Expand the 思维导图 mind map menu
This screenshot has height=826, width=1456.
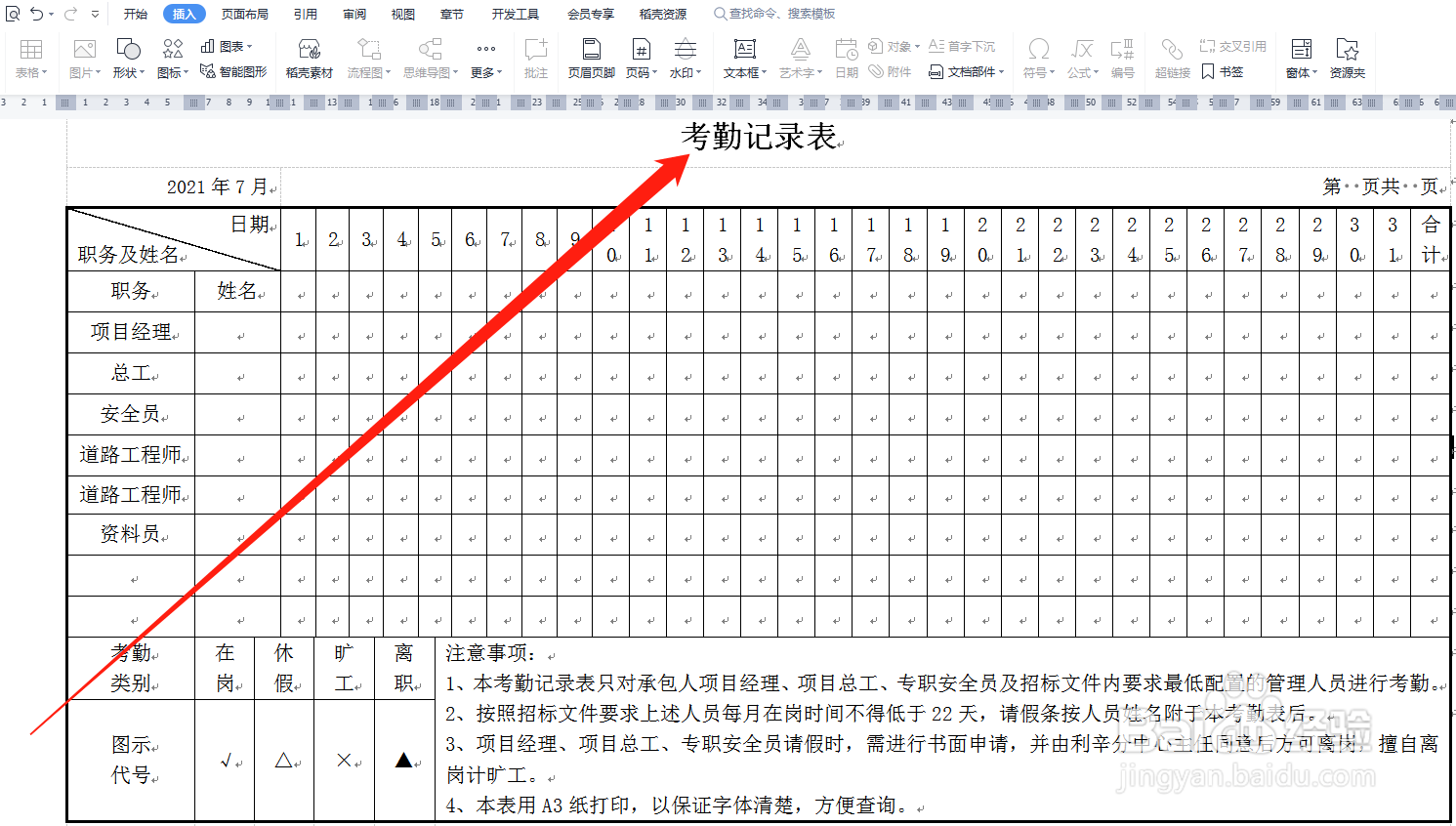(431, 59)
